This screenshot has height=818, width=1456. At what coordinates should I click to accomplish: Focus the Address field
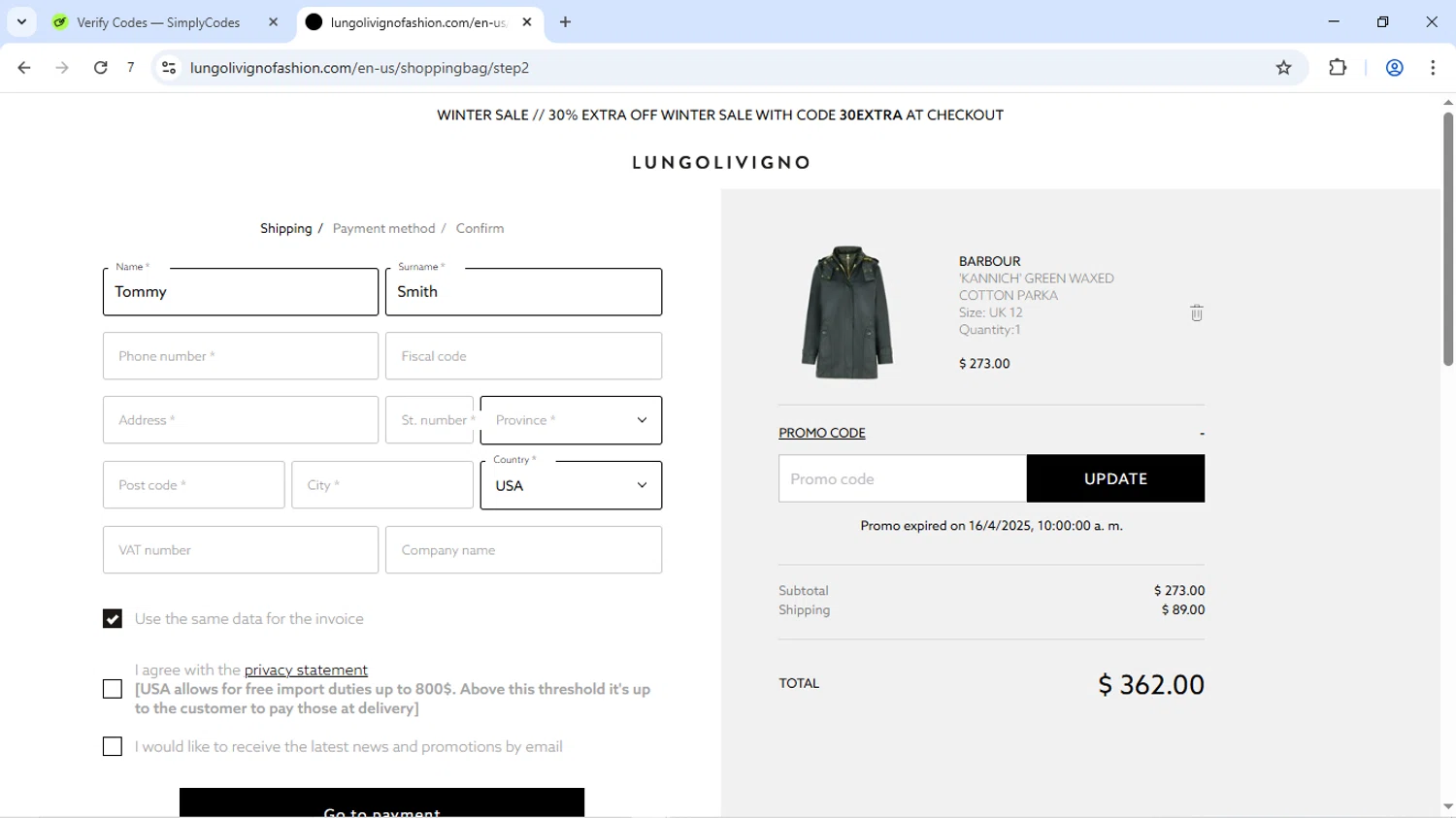point(241,420)
